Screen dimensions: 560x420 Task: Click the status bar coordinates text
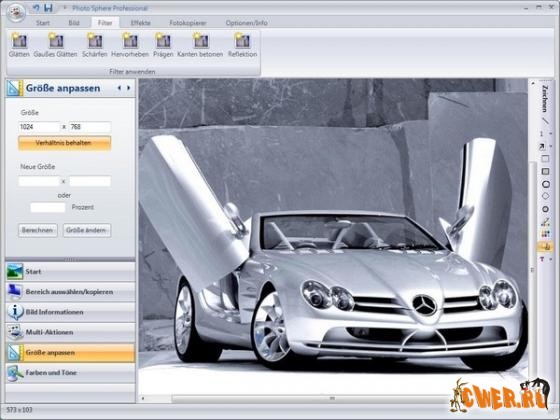coord(19,410)
